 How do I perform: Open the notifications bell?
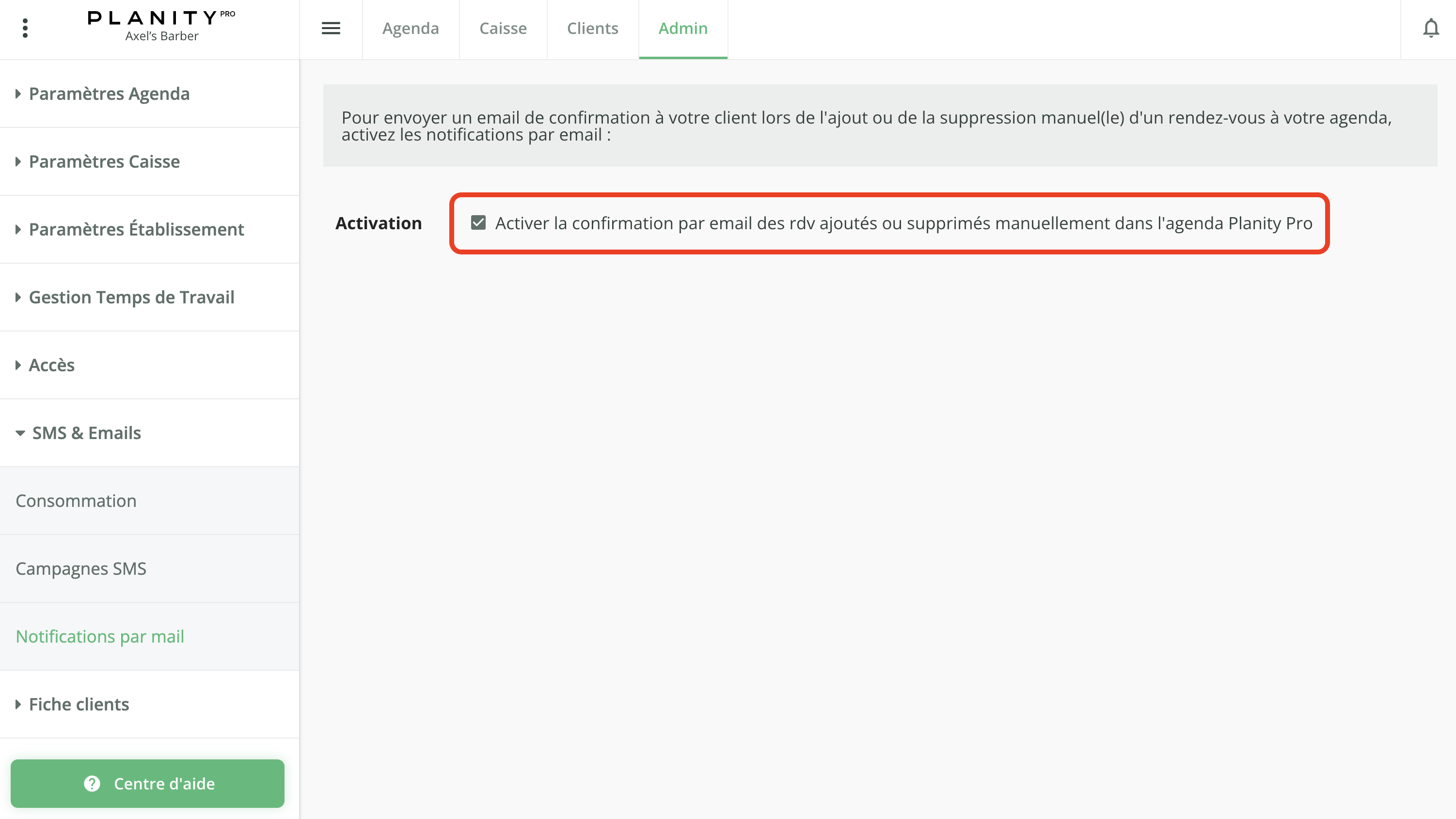point(1431,28)
